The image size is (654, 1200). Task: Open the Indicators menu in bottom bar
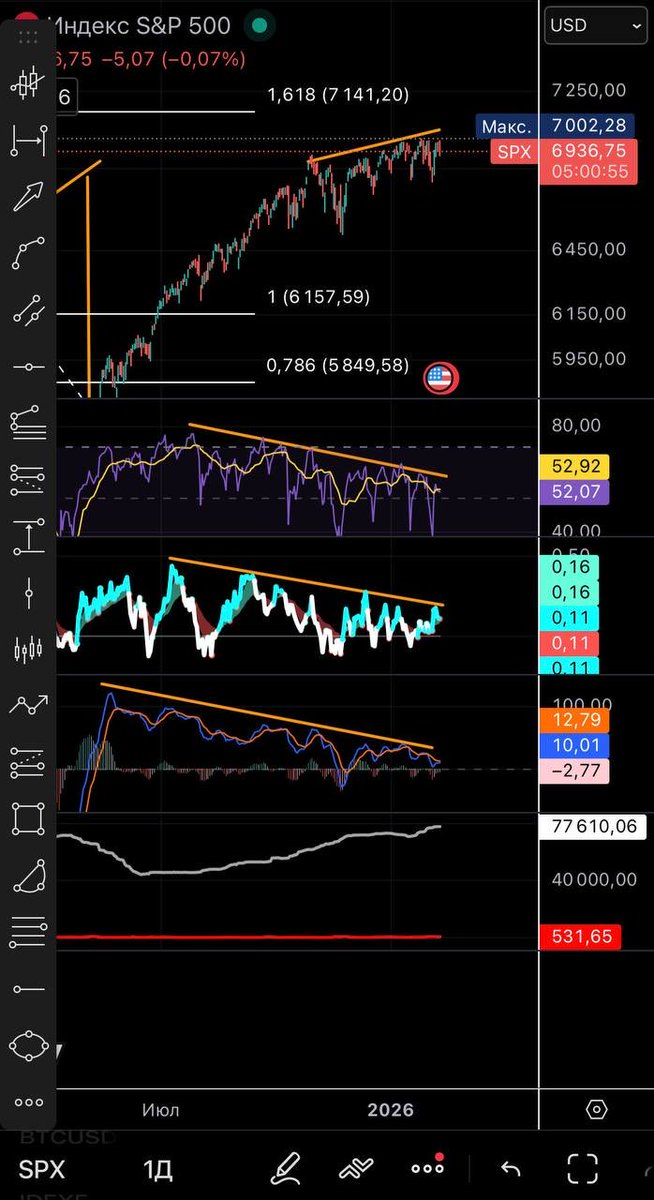click(356, 1168)
